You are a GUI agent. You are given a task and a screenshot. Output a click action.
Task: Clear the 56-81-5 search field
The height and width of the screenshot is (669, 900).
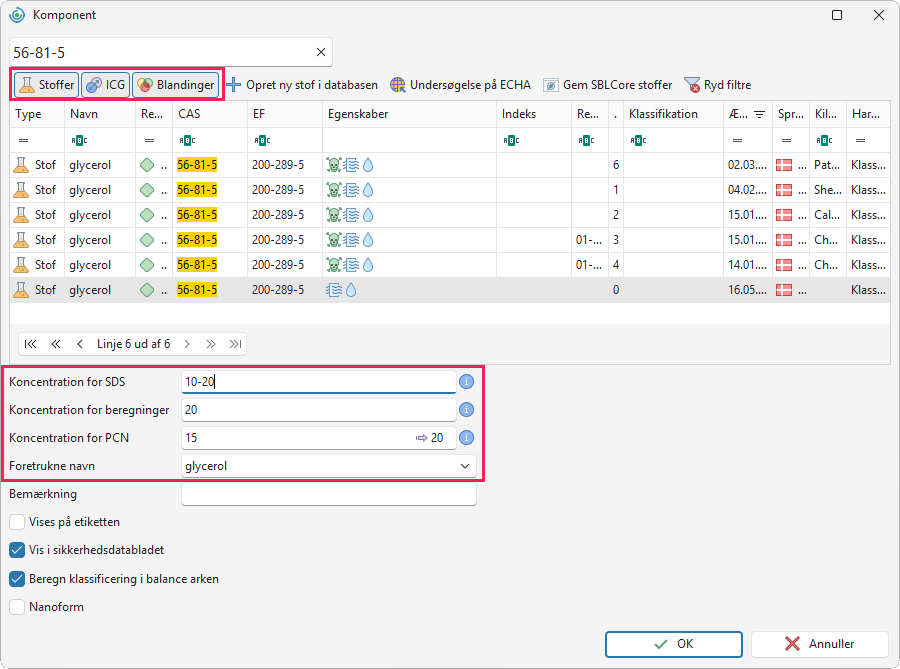pos(321,52)
